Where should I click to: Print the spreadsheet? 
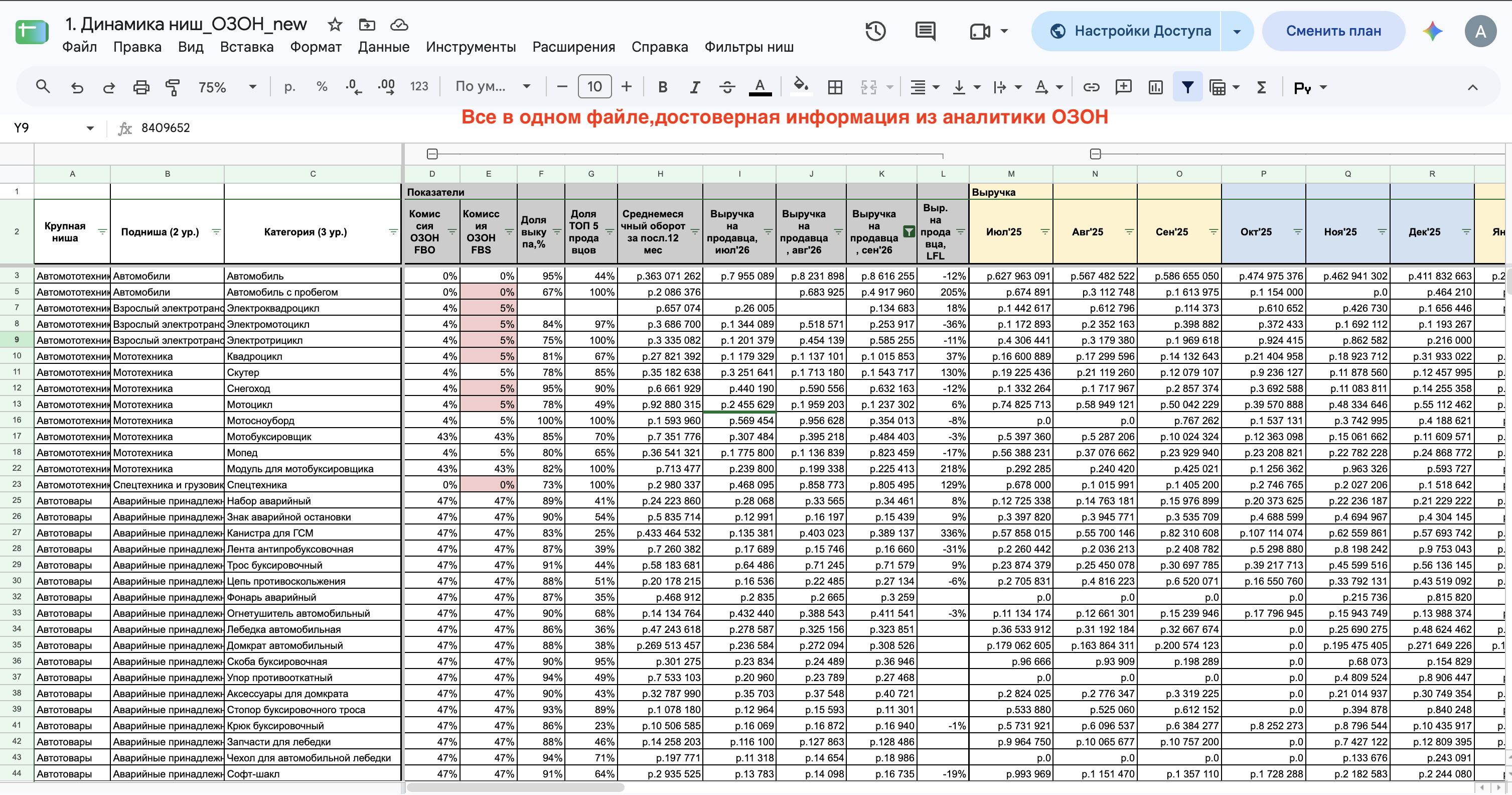(141, 87)
